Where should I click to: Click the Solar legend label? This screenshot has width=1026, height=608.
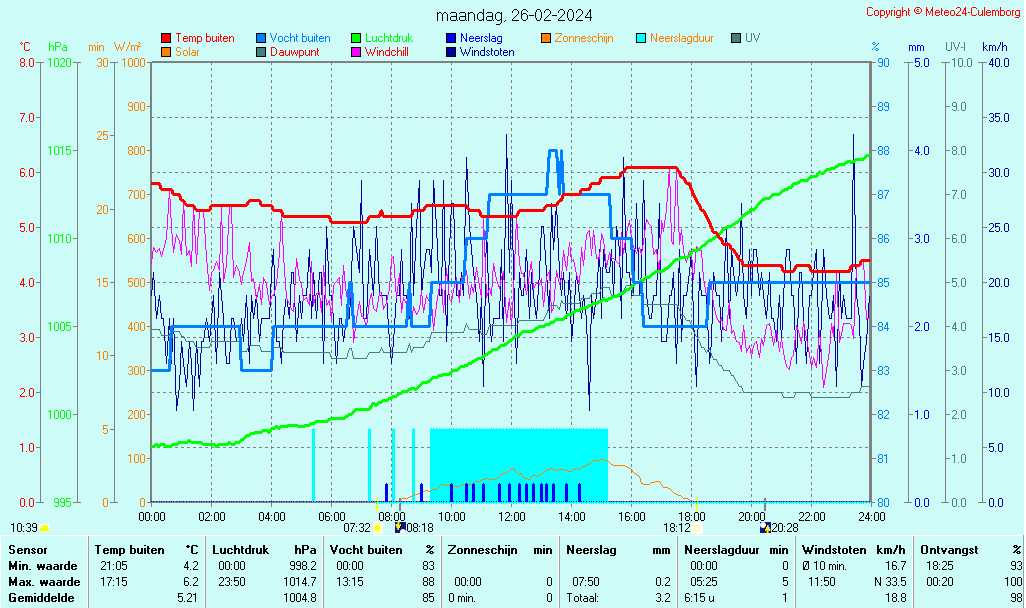(187, 52)
